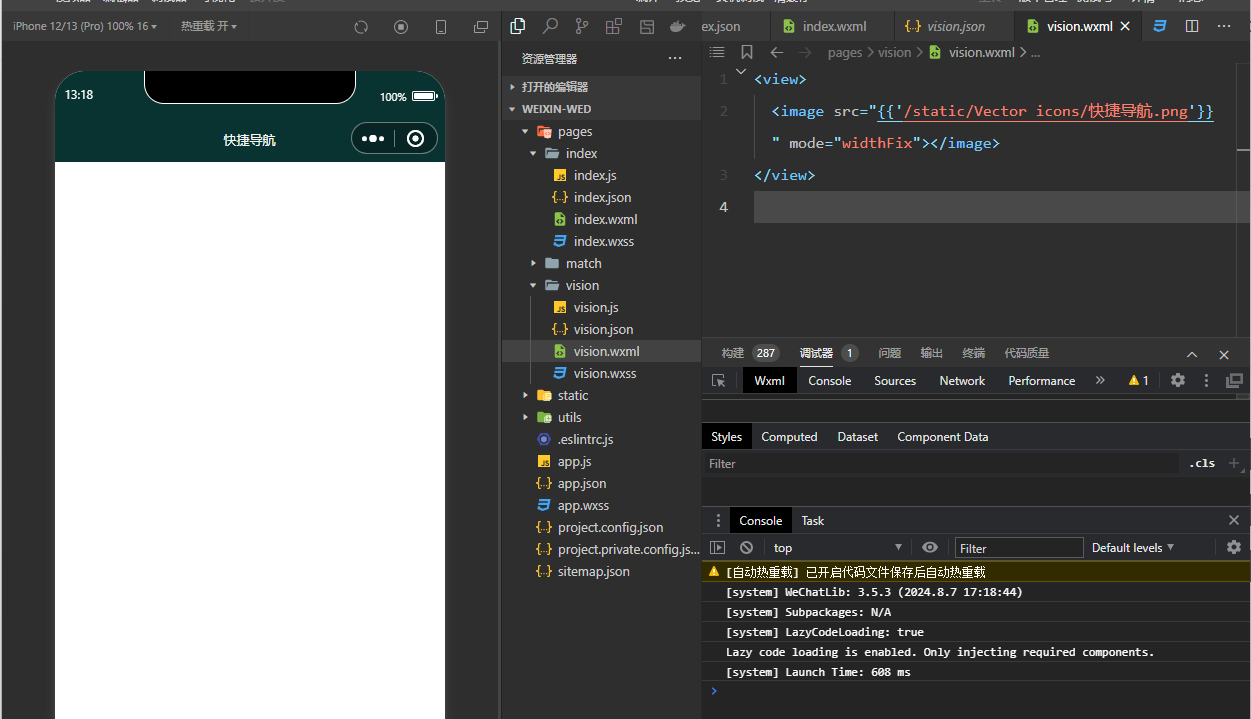The width and height of the screenshot is (1251, 719).
Task: Open the iPhone 12/13 (Pro) device dropdown
Action: (x=85, y=26)
